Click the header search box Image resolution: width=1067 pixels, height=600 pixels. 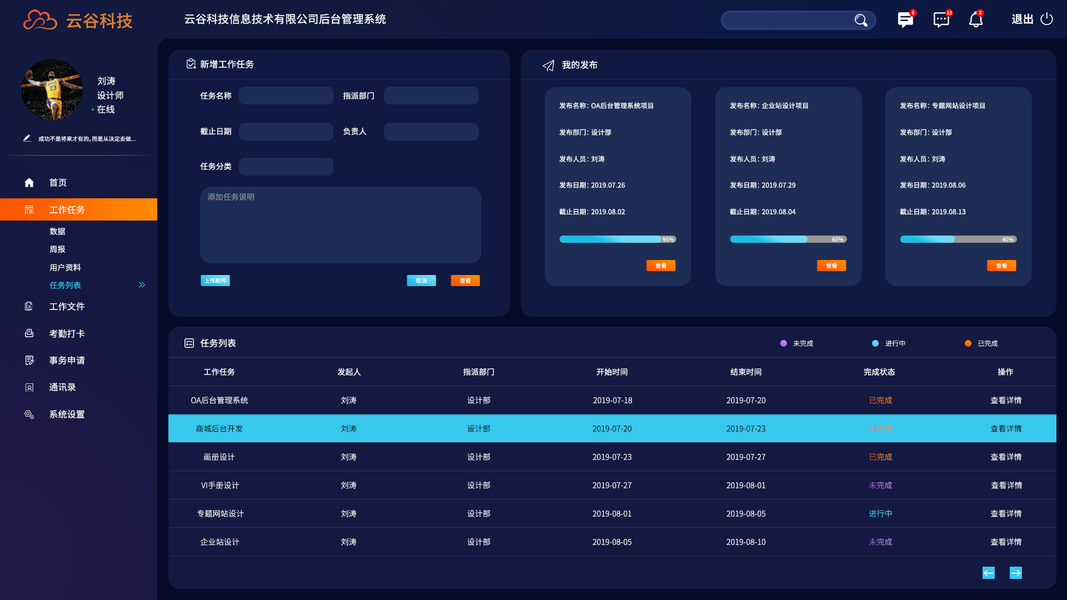[798, 20]
